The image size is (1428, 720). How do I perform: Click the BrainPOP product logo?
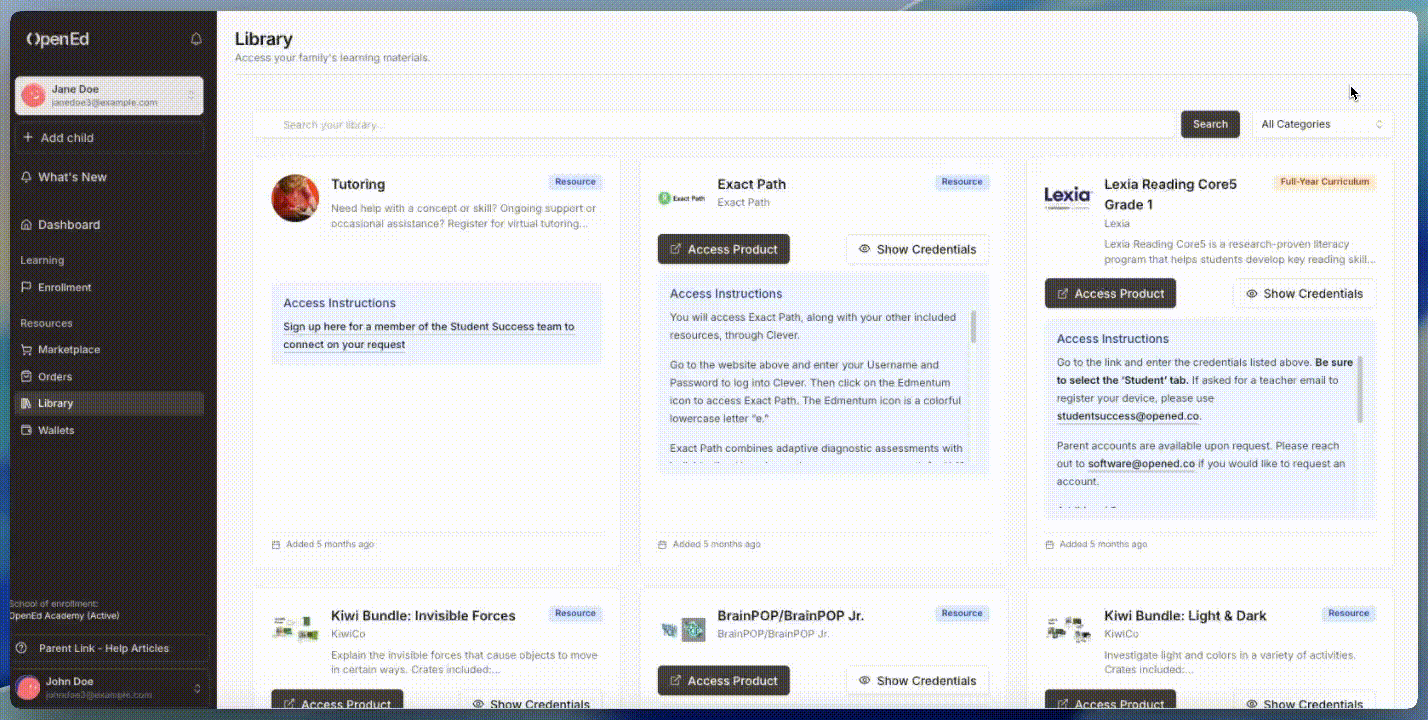681,629
